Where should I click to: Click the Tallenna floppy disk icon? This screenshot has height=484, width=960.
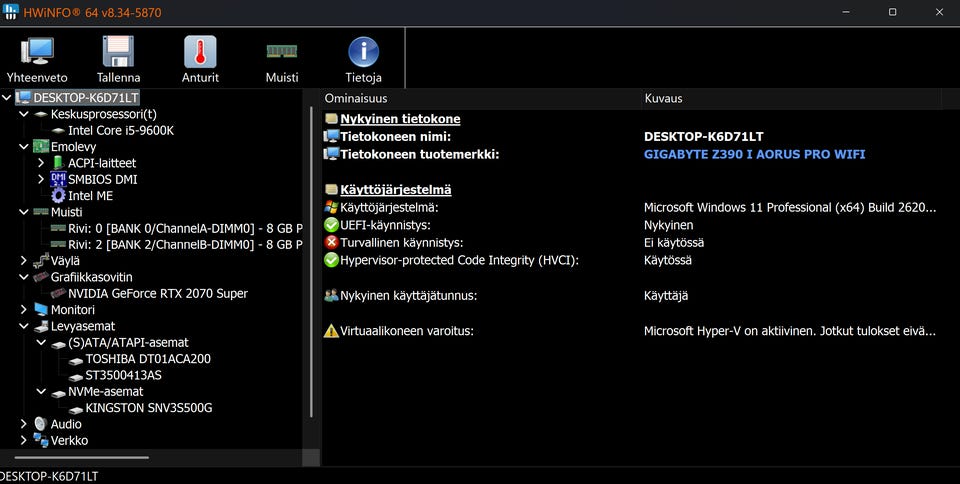click(x=118, y=52)
